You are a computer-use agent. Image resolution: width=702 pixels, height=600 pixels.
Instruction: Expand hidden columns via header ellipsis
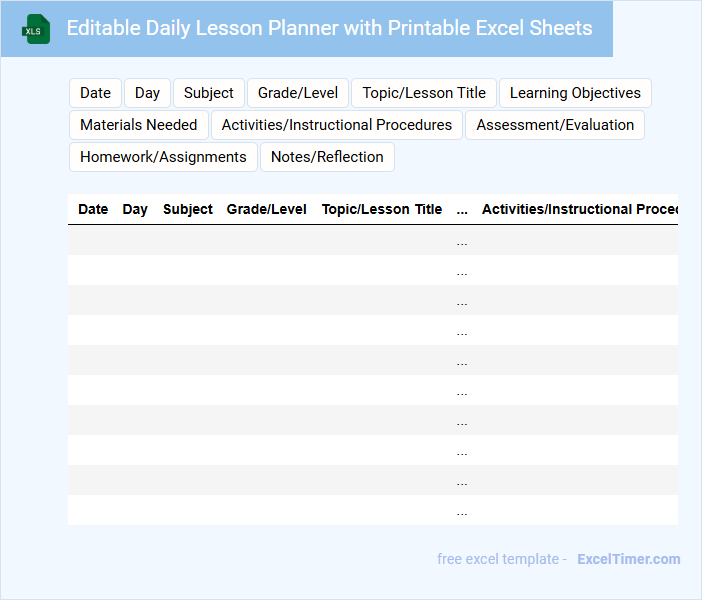(x=462, y=210)
